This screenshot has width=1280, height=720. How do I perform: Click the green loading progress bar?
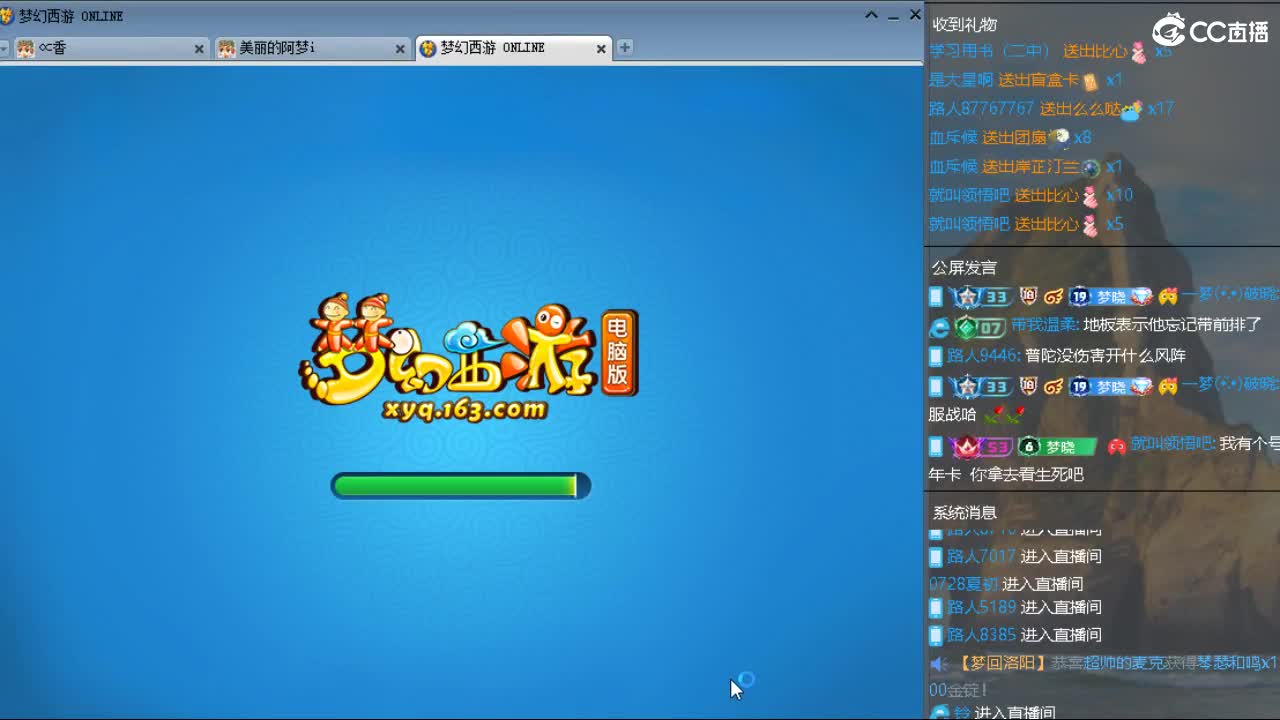coord(461,486)
